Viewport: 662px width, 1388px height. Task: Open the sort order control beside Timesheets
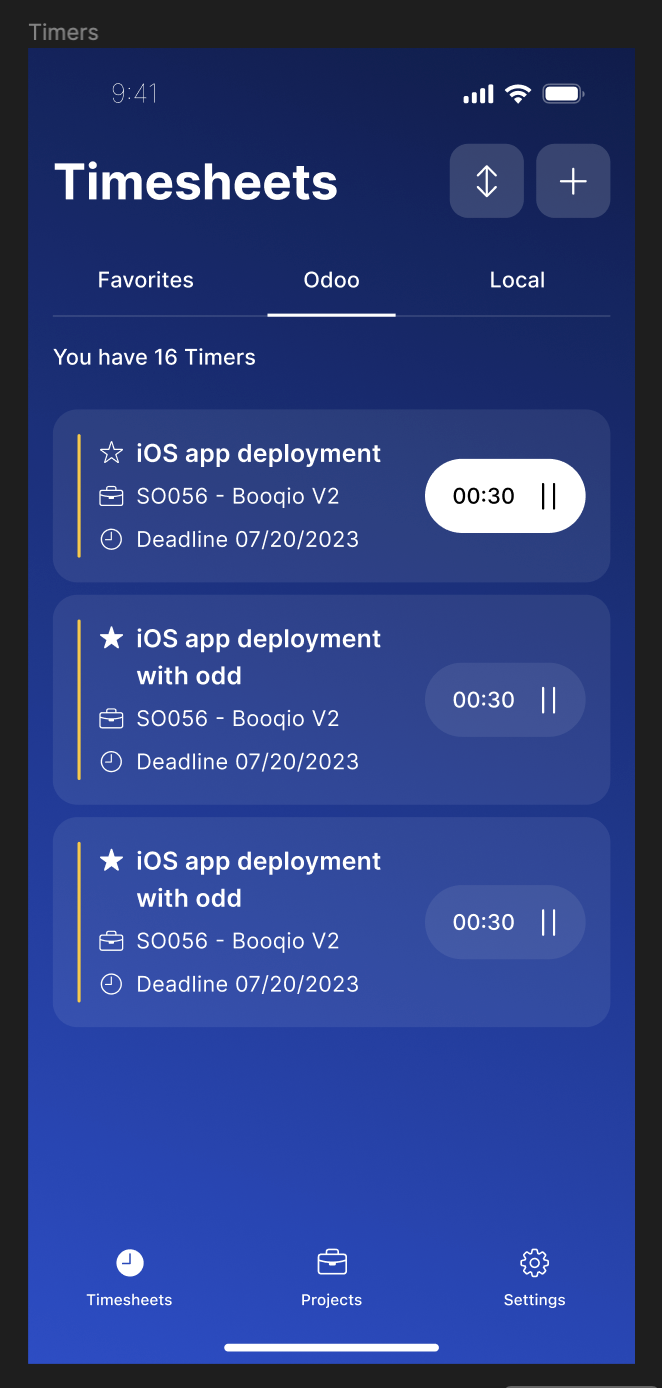(x=486, y=181)
